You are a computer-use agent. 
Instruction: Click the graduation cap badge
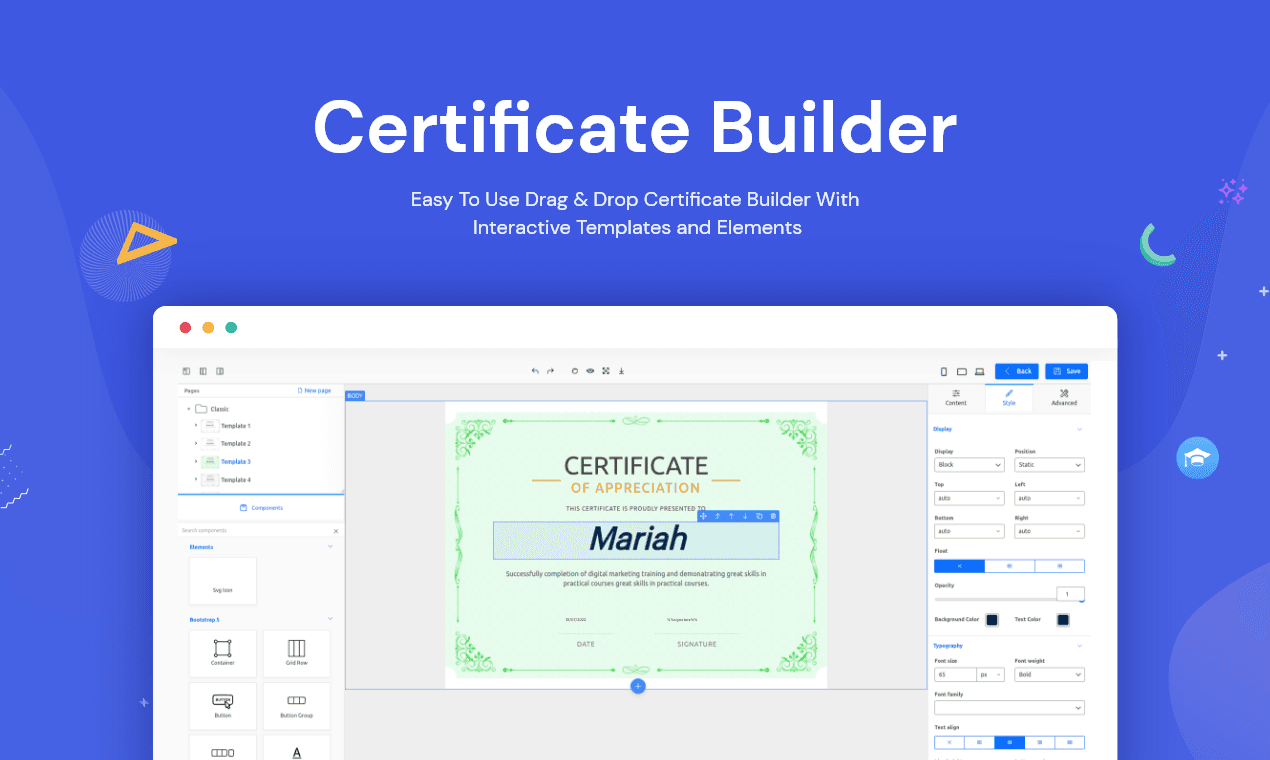1197,458
